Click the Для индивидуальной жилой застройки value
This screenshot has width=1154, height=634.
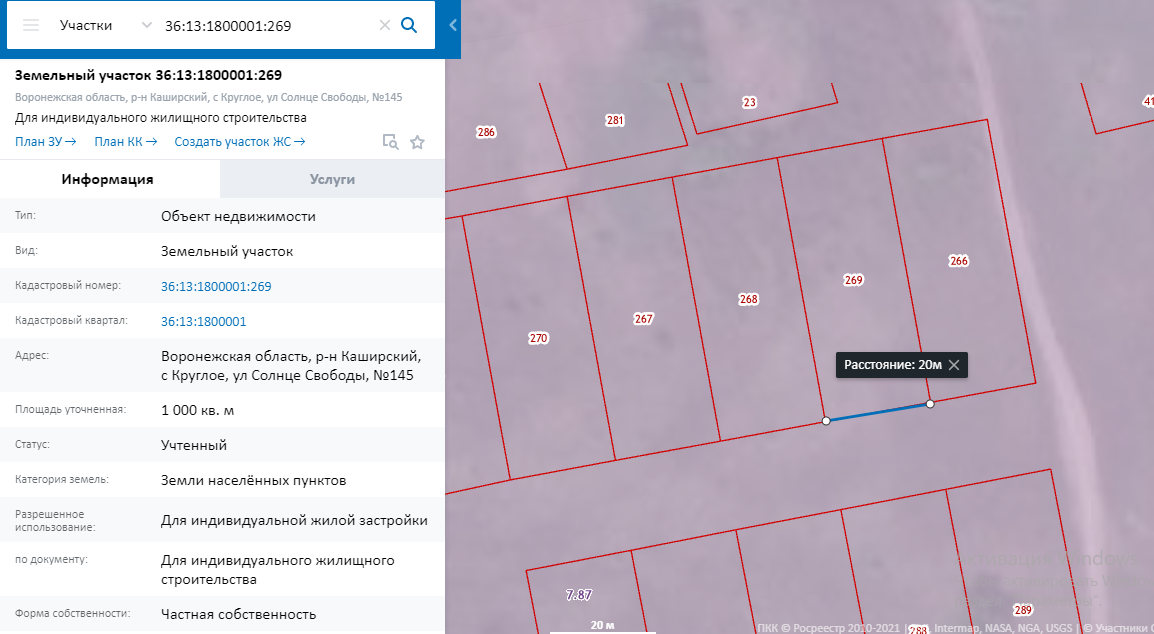(294, 521)
